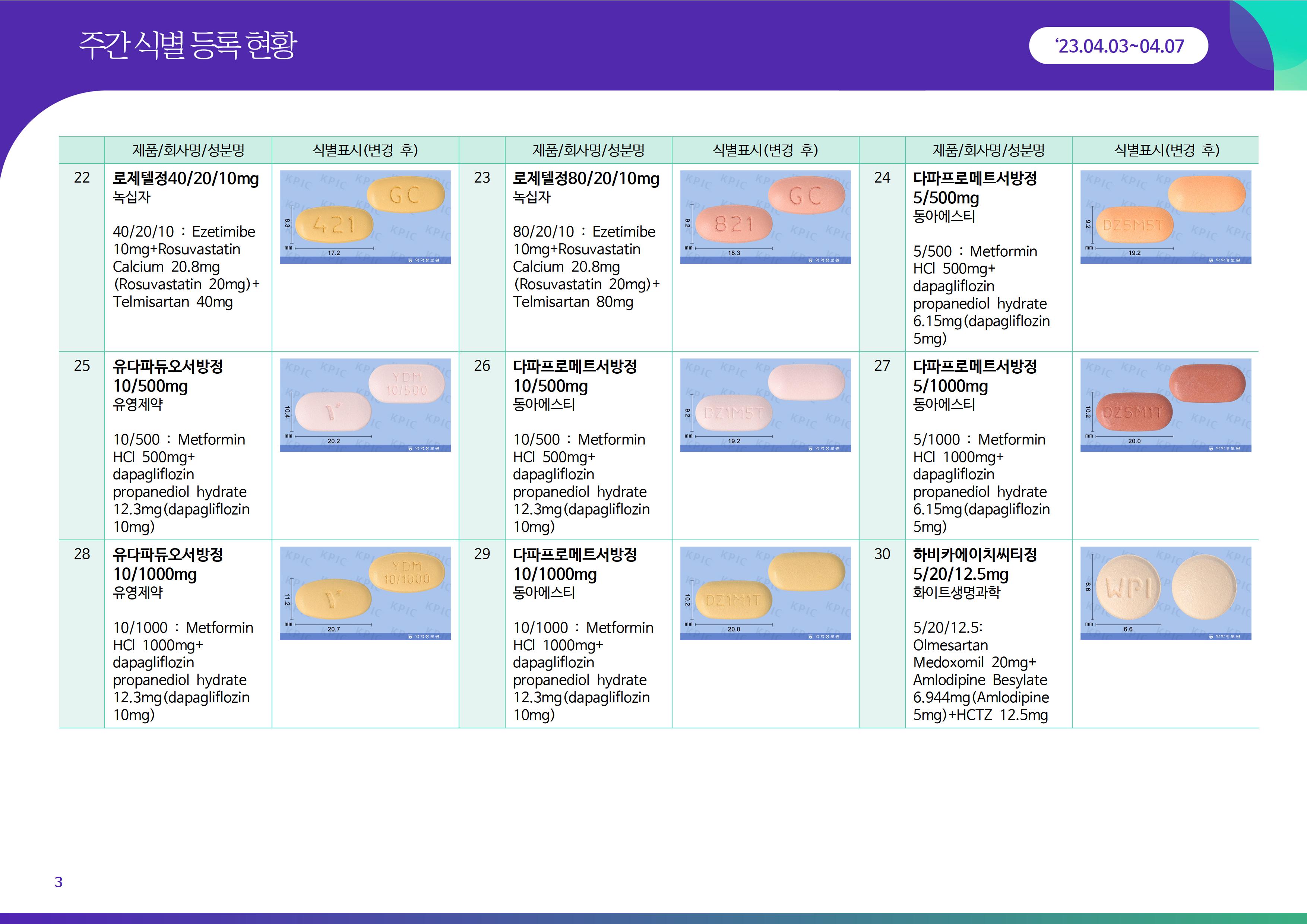Click the yellow YDM 10/1000 tablet image

tap(365, 593)
